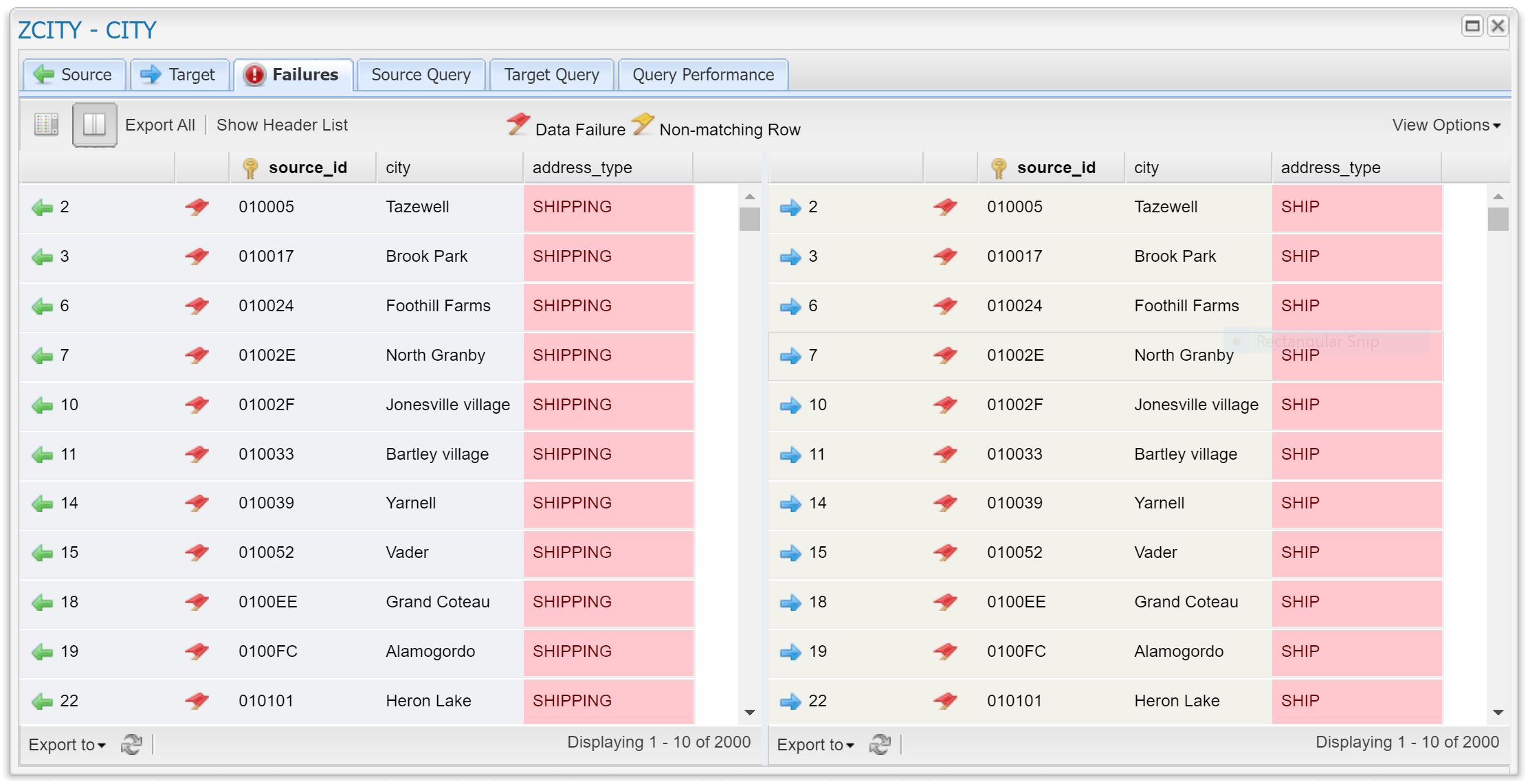
Task: Click the source_id key icon in right header
Action: [x=999, y=168]
